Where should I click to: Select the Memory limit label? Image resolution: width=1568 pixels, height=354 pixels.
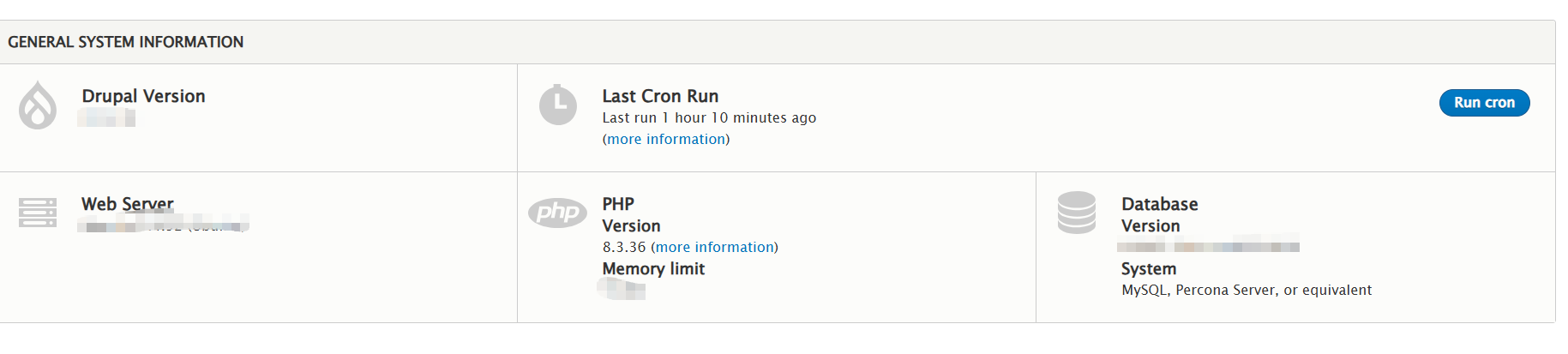(653, 269)
